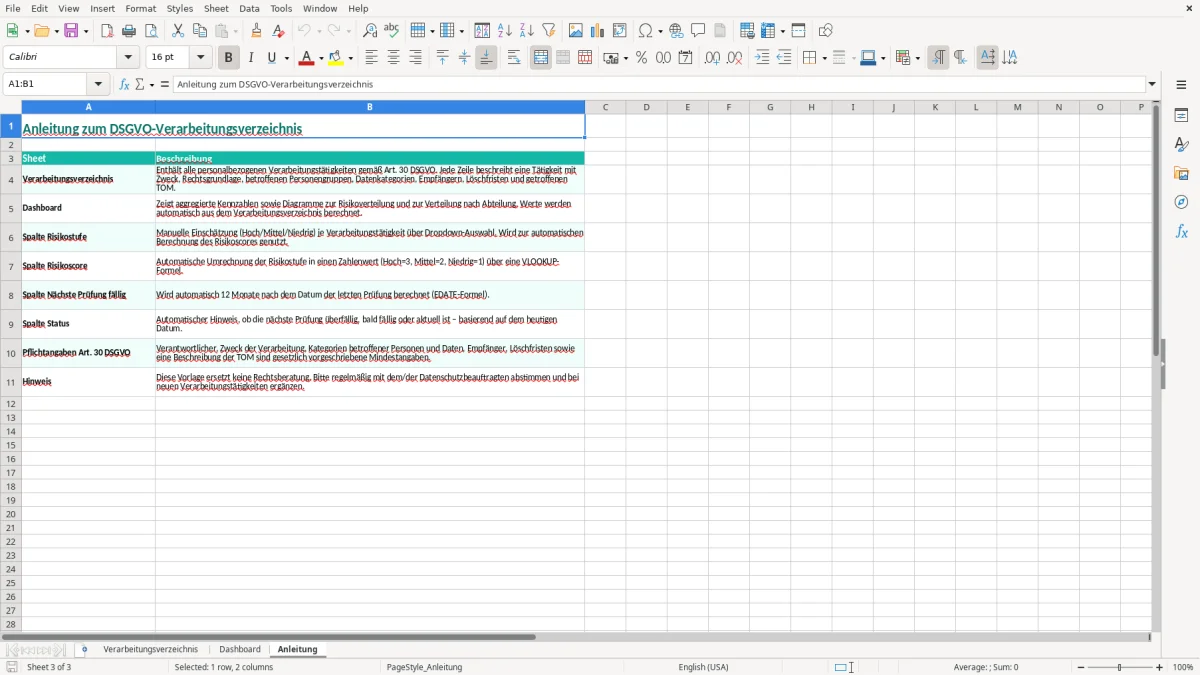1200x675 pixels.
Task: Switch to the Dashboard sheet tab
Action: pyautogui.click(x=240, y=650)
